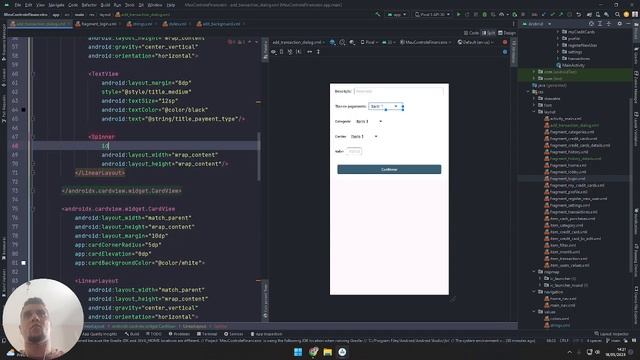This screenshot has height=360, width=640.
Task: Collapse the layout folder in project tree
Action: click(x=534, y=112)
